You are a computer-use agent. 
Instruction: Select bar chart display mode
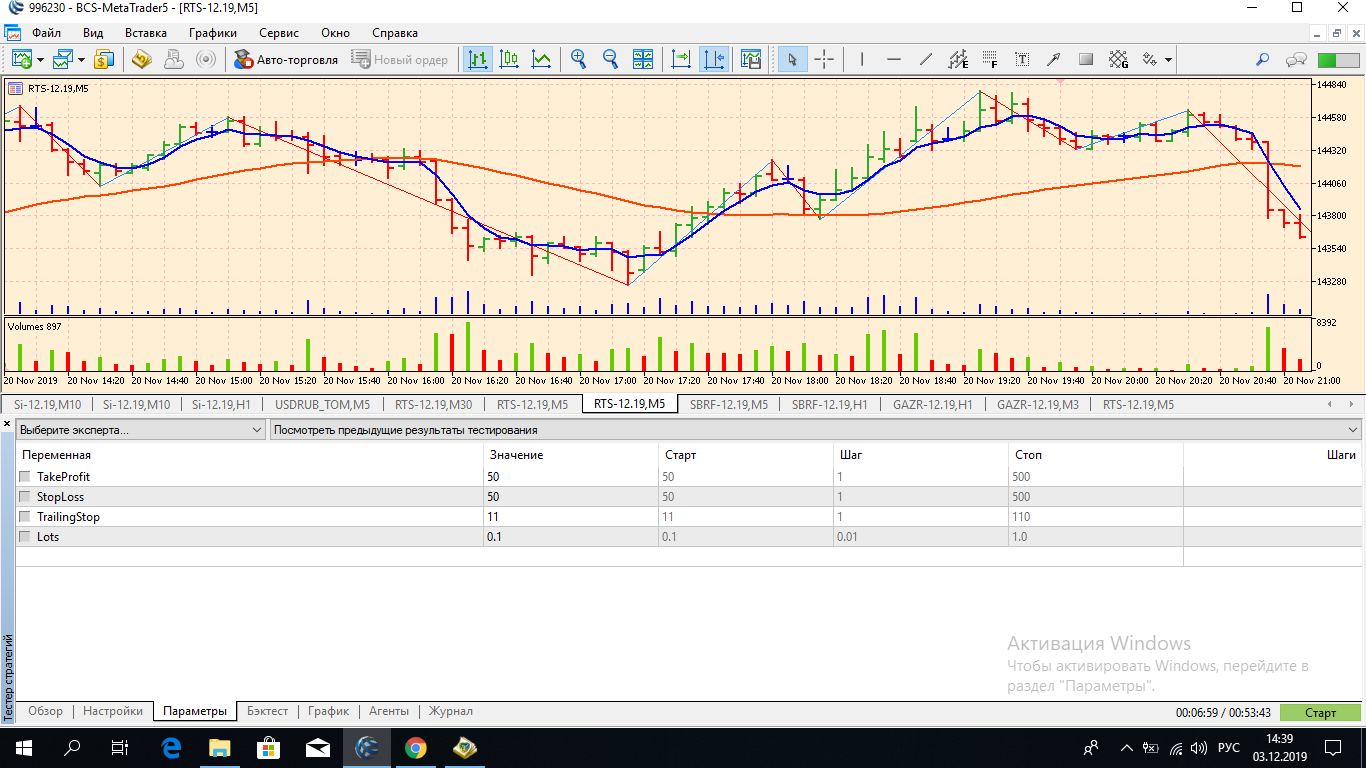pos(477,59)
